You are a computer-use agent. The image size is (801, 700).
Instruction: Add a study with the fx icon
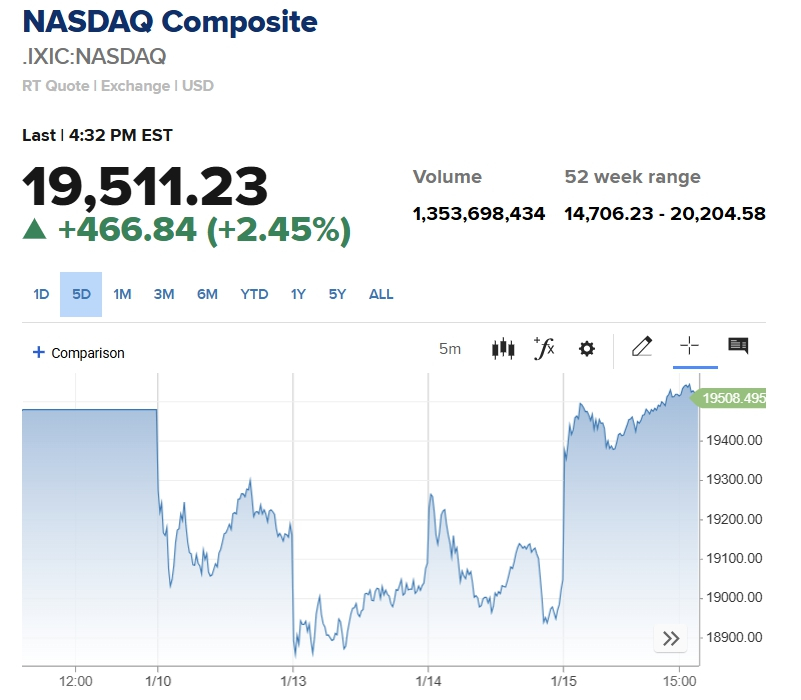click(544, 348)
